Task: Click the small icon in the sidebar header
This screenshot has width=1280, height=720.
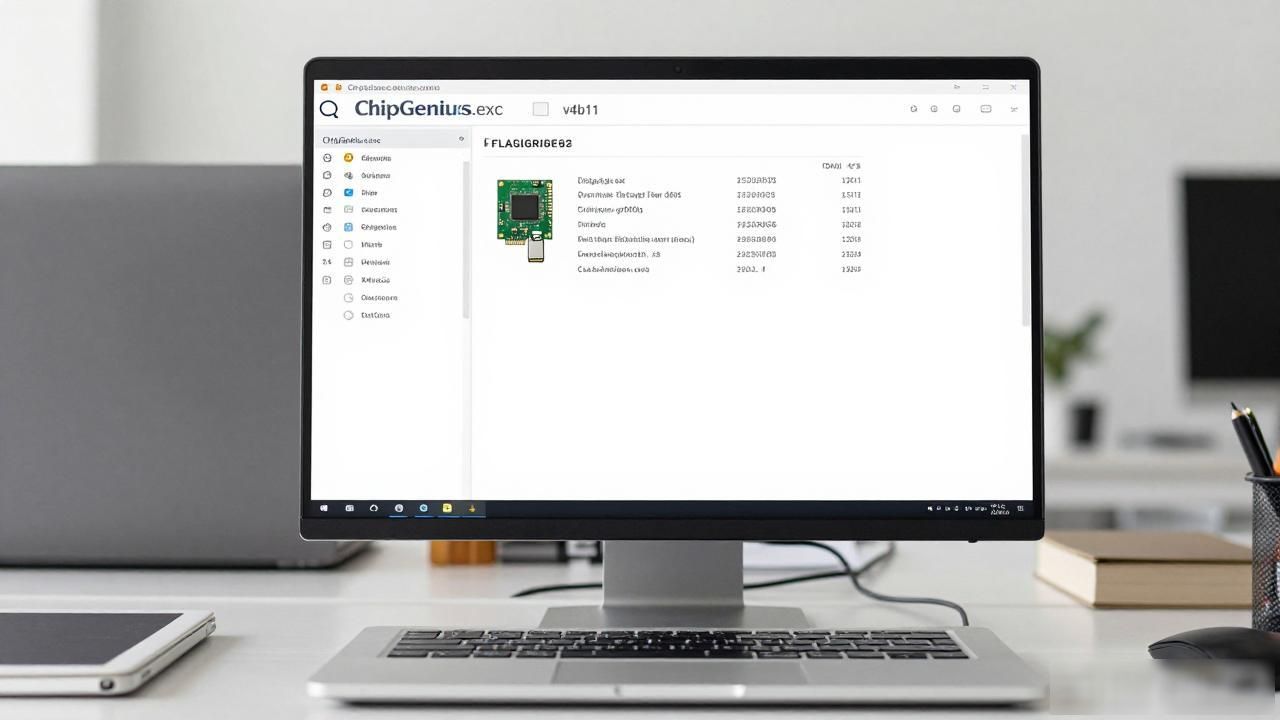Action: coord(461,139)
